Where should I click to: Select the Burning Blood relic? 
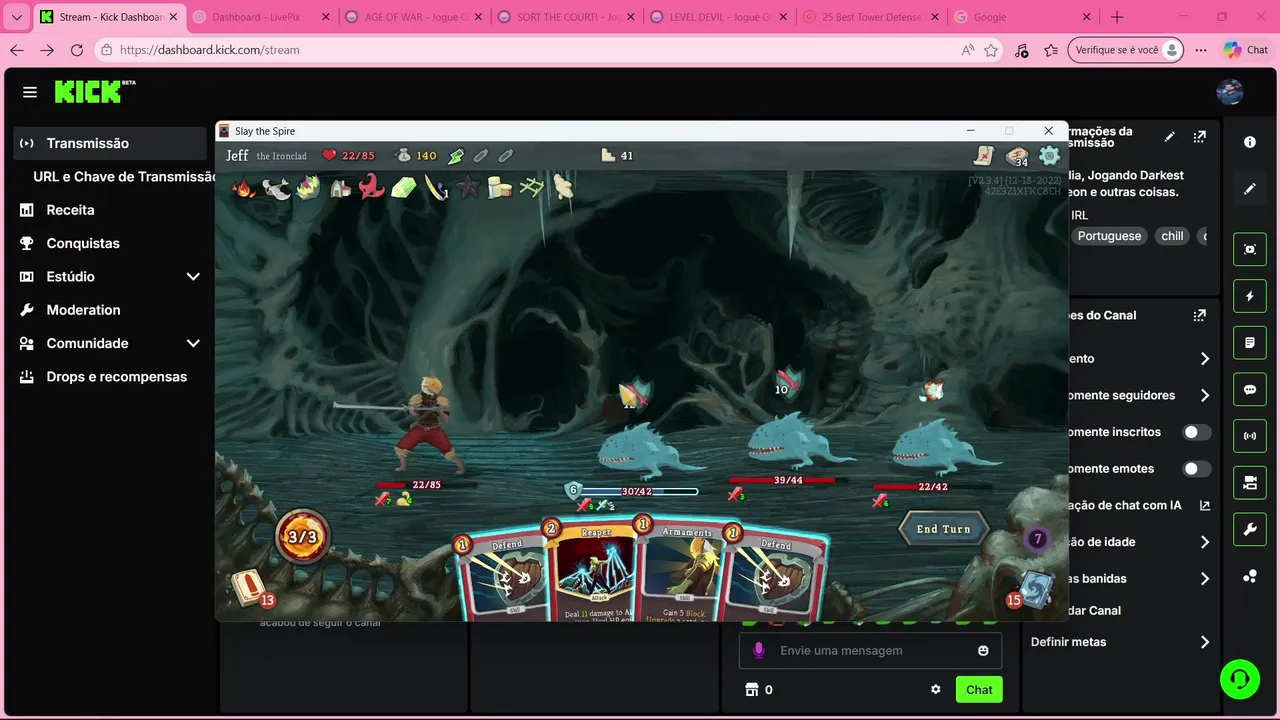tap(243, 187)
